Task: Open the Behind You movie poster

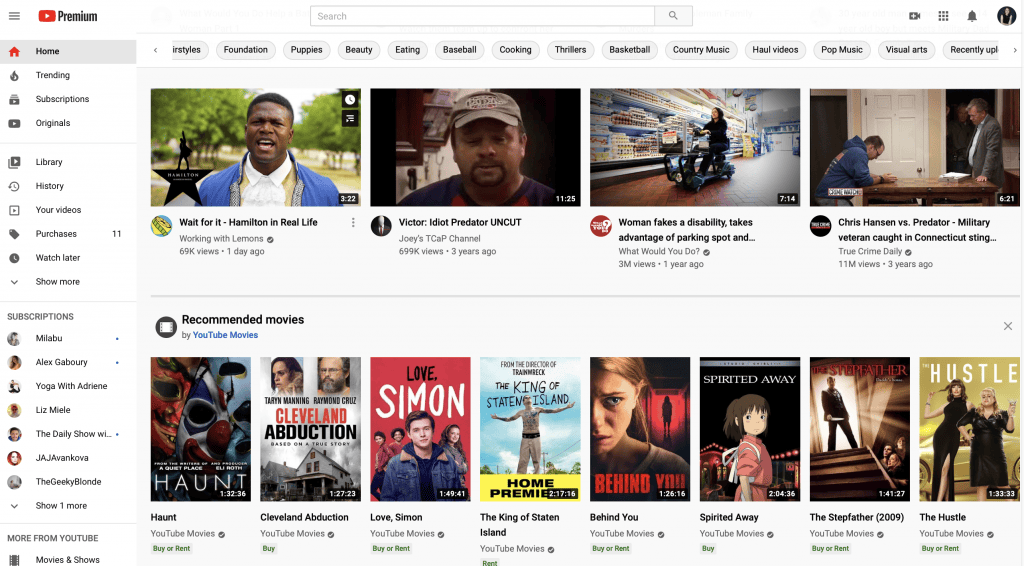Action: [x=640, y=429]
